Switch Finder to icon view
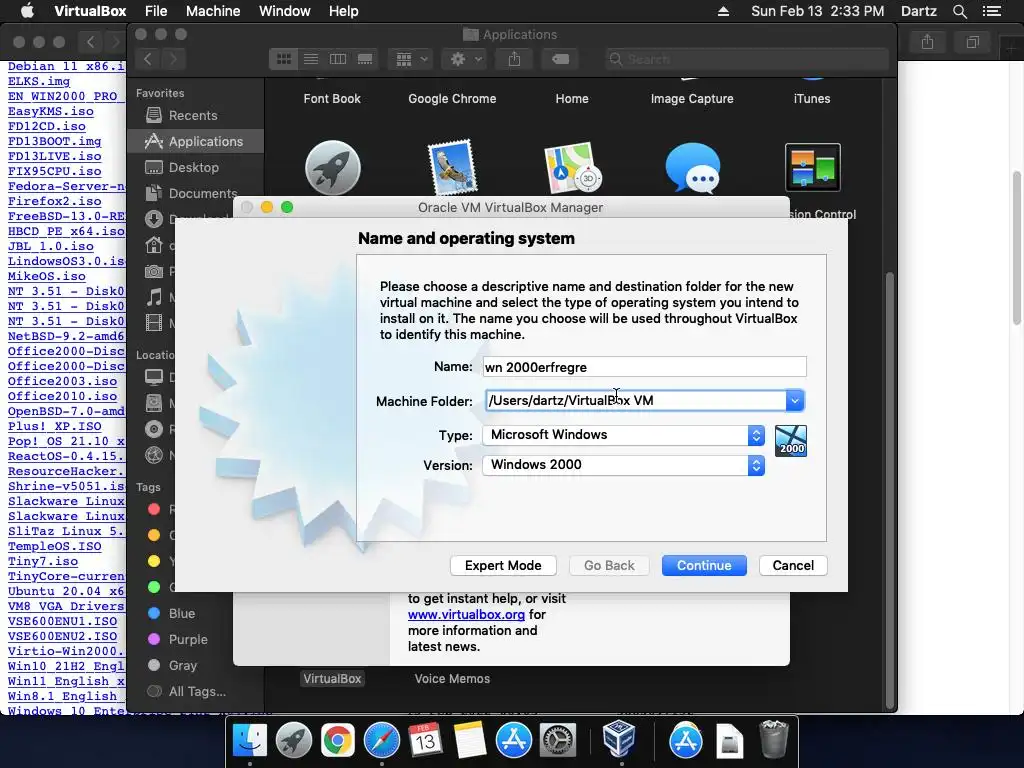 pos(283,59)
